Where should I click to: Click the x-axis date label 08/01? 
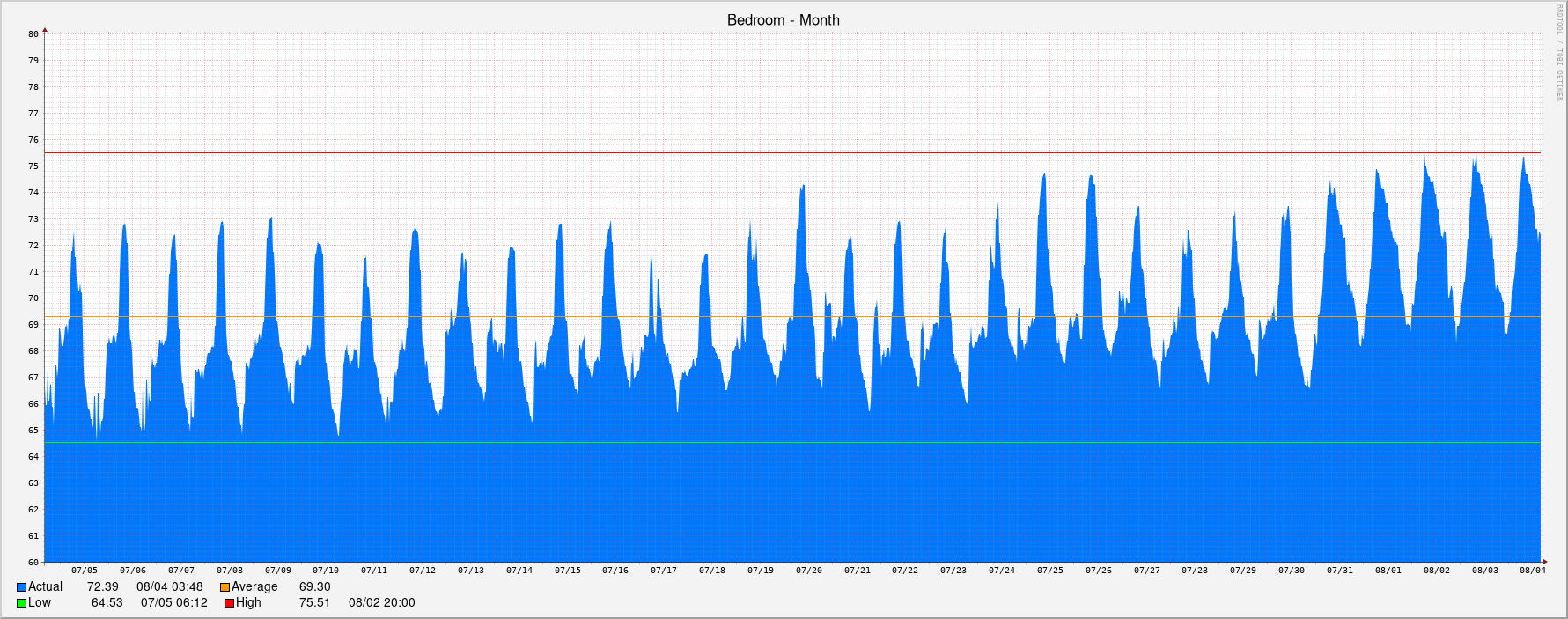tap(1388, 571)
